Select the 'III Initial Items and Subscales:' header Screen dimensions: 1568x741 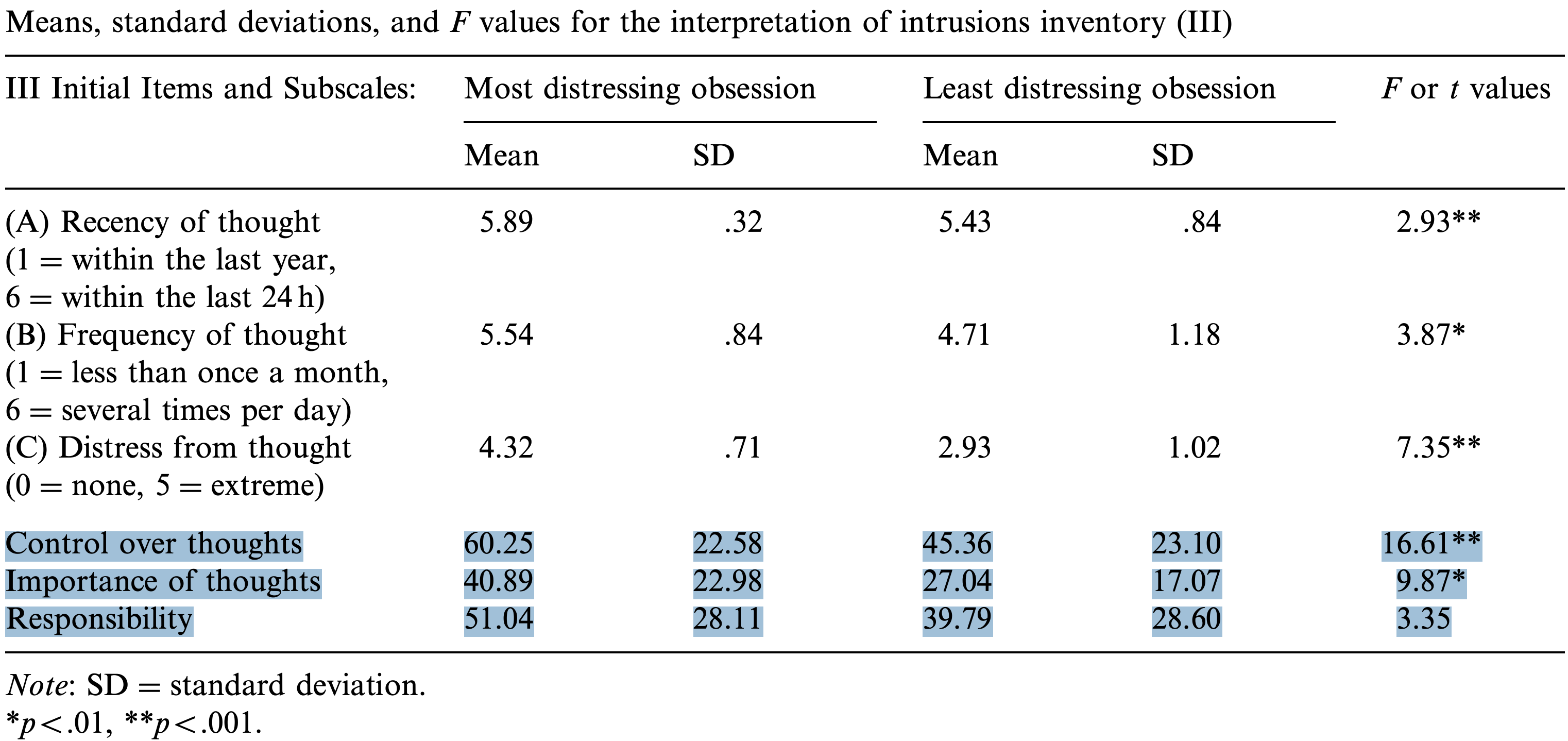point(211,89)
